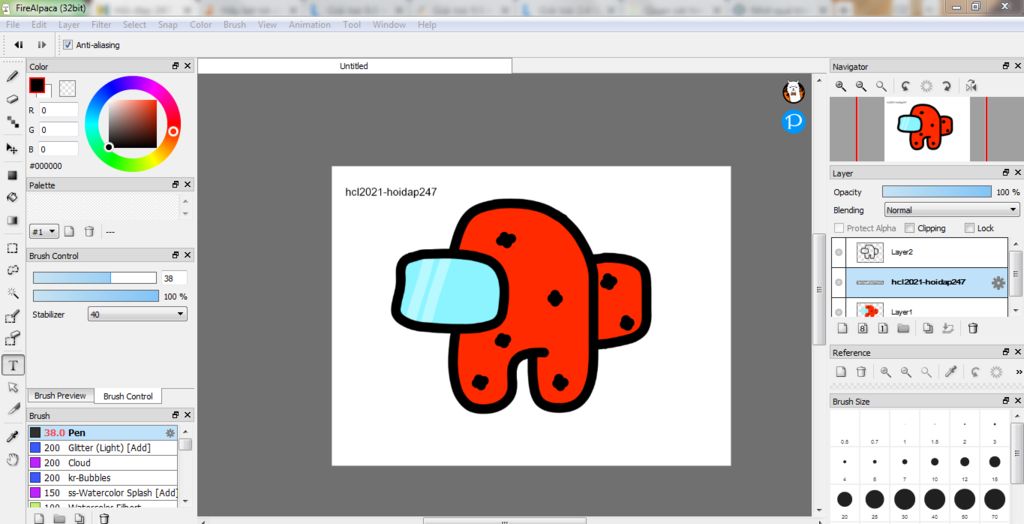This screenshot has width=1024, height=524.
Task: Flip canvas view in Navigator
Action: [x=971, y=86]
